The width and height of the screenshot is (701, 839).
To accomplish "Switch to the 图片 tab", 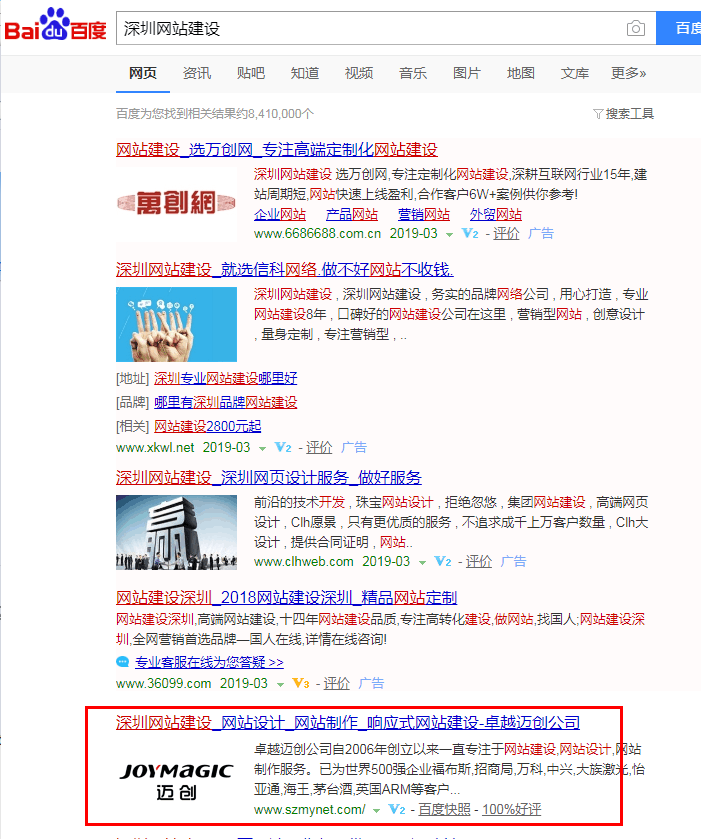I will (x=466, y=73).
